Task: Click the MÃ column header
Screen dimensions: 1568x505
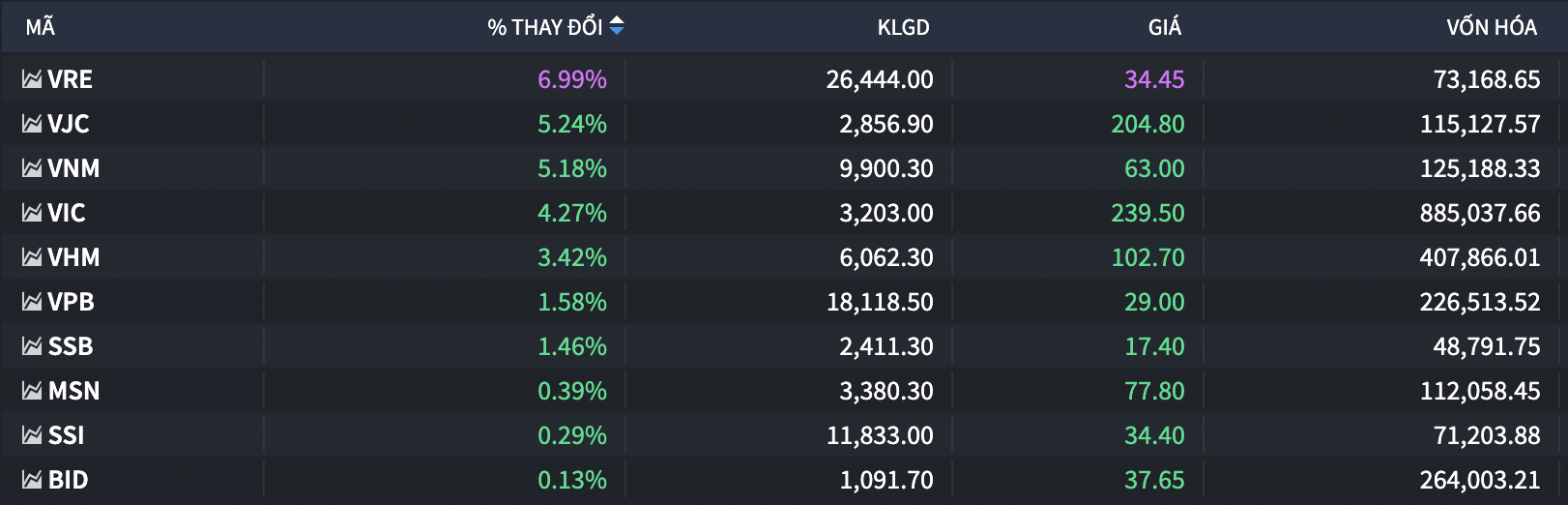Action: tap(41, 27)
